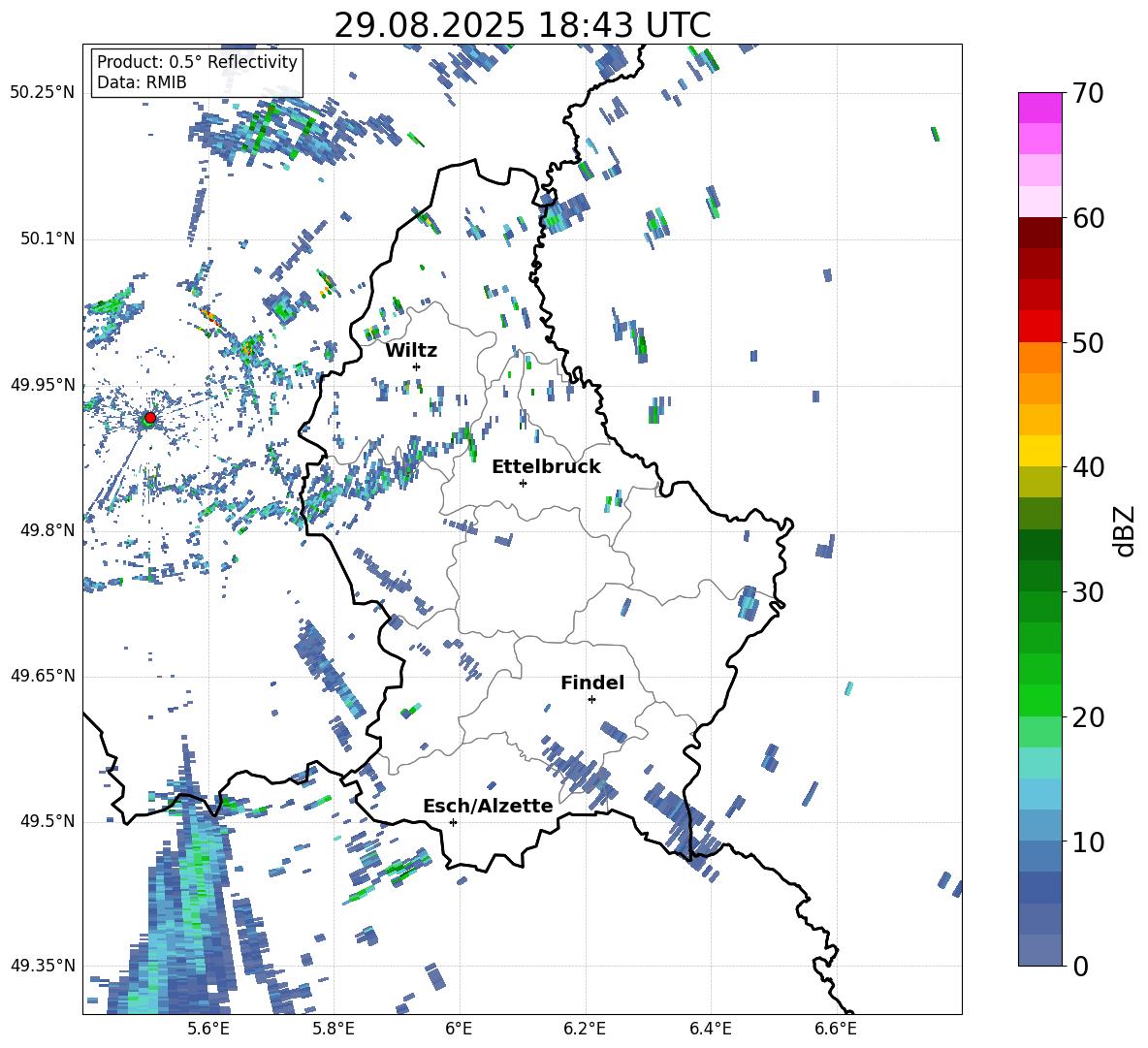The image size is (1148, 1048).
Task: Click the bright green colorbar swatch above 20
Action: pos(1040,701)
